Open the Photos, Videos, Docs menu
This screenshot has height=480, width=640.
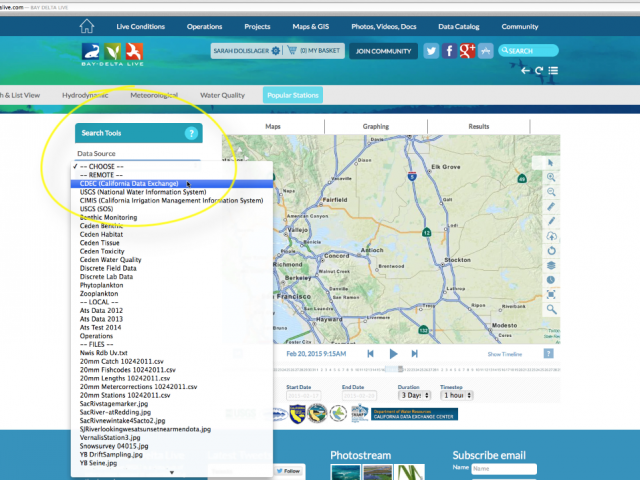point(384,27)
